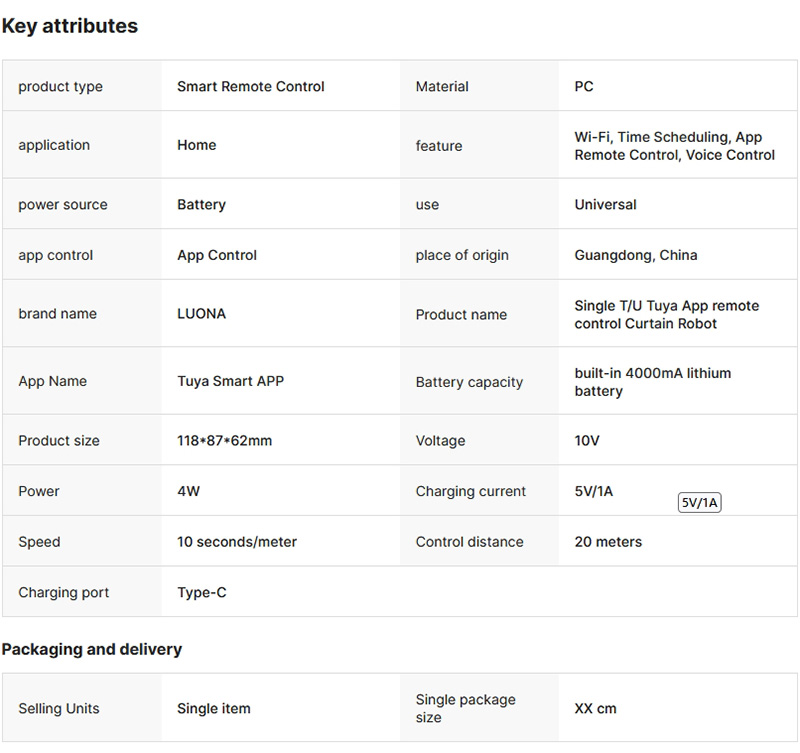Viewport: 800px width, 753px height.
Task: Select the "10 seconds/meter" speed value
Action: (237, 542)
